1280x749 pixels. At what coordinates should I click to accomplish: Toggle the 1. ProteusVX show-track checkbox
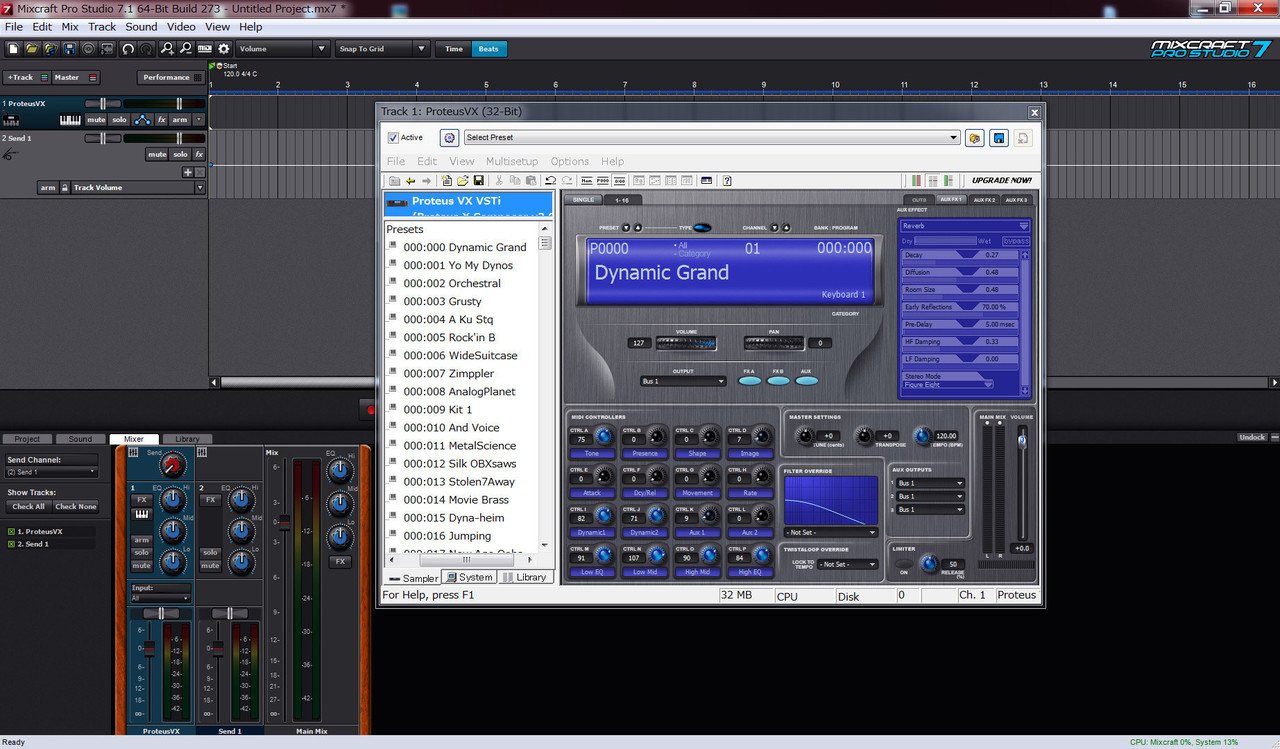(11, 532)
